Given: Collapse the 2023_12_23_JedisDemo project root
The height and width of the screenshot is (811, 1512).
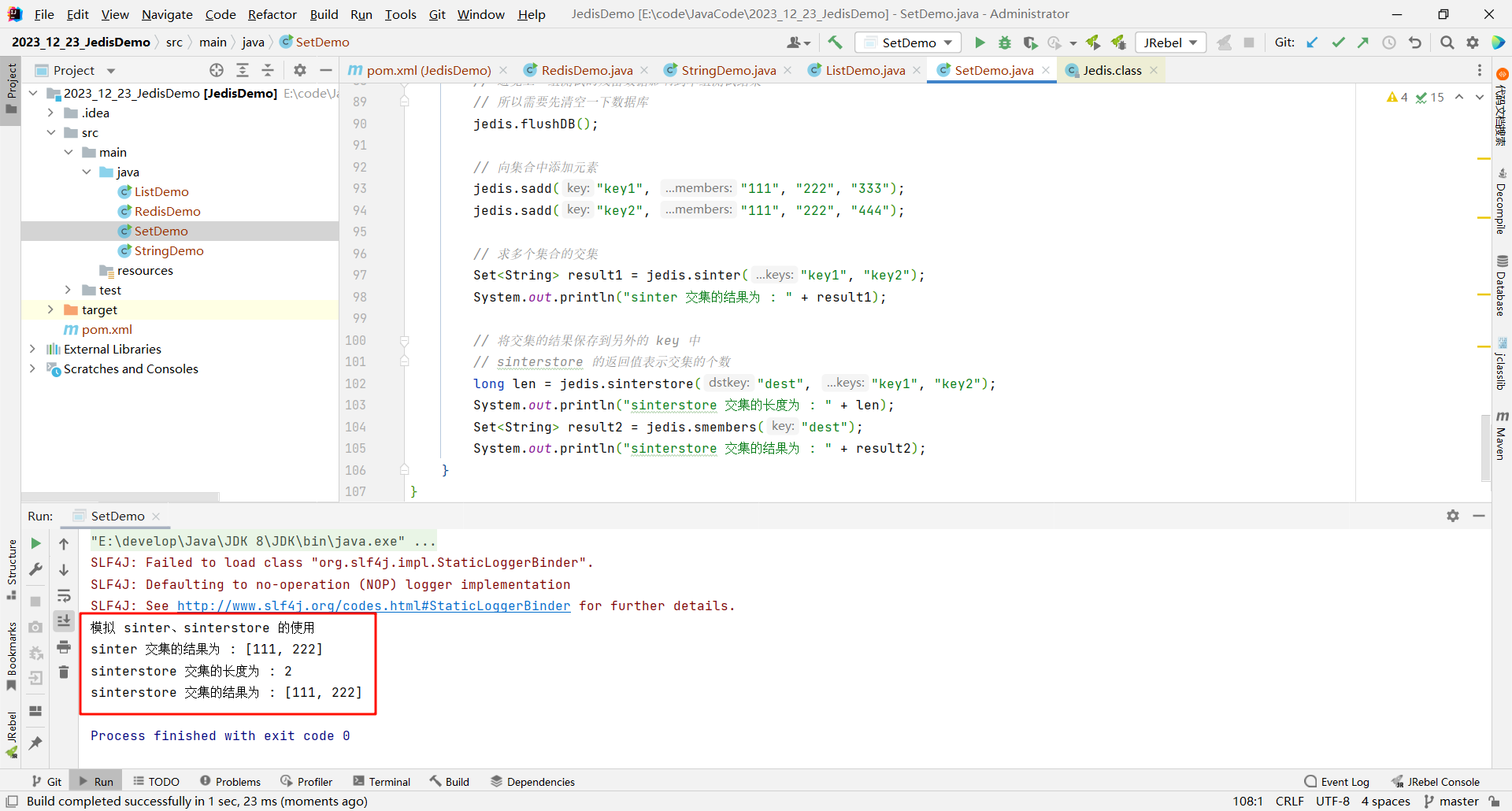Looking at the screenshot, I should (33, 93).
